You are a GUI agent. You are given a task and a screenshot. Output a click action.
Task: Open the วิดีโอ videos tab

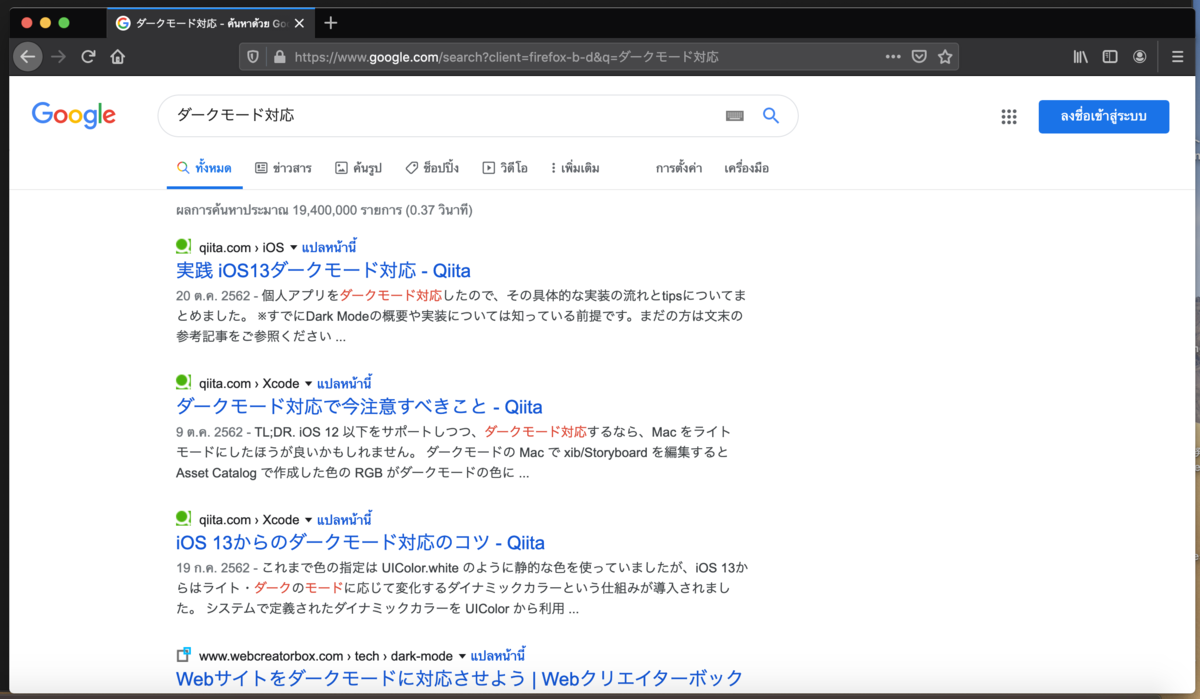click(x=505, y=168)
